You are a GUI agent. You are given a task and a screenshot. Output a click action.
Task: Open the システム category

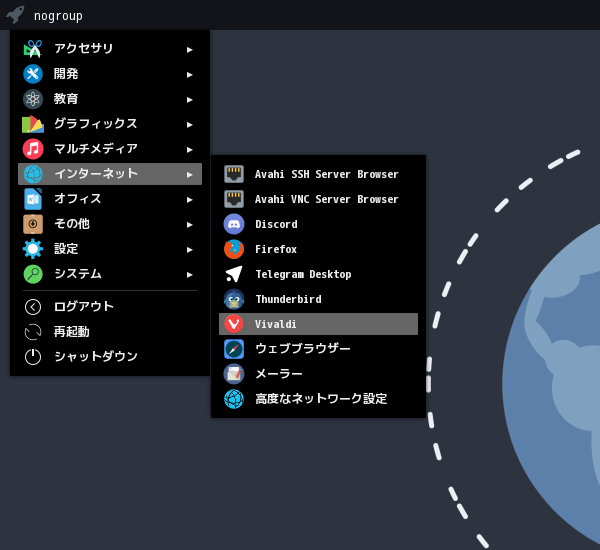(x=110, y=274)
